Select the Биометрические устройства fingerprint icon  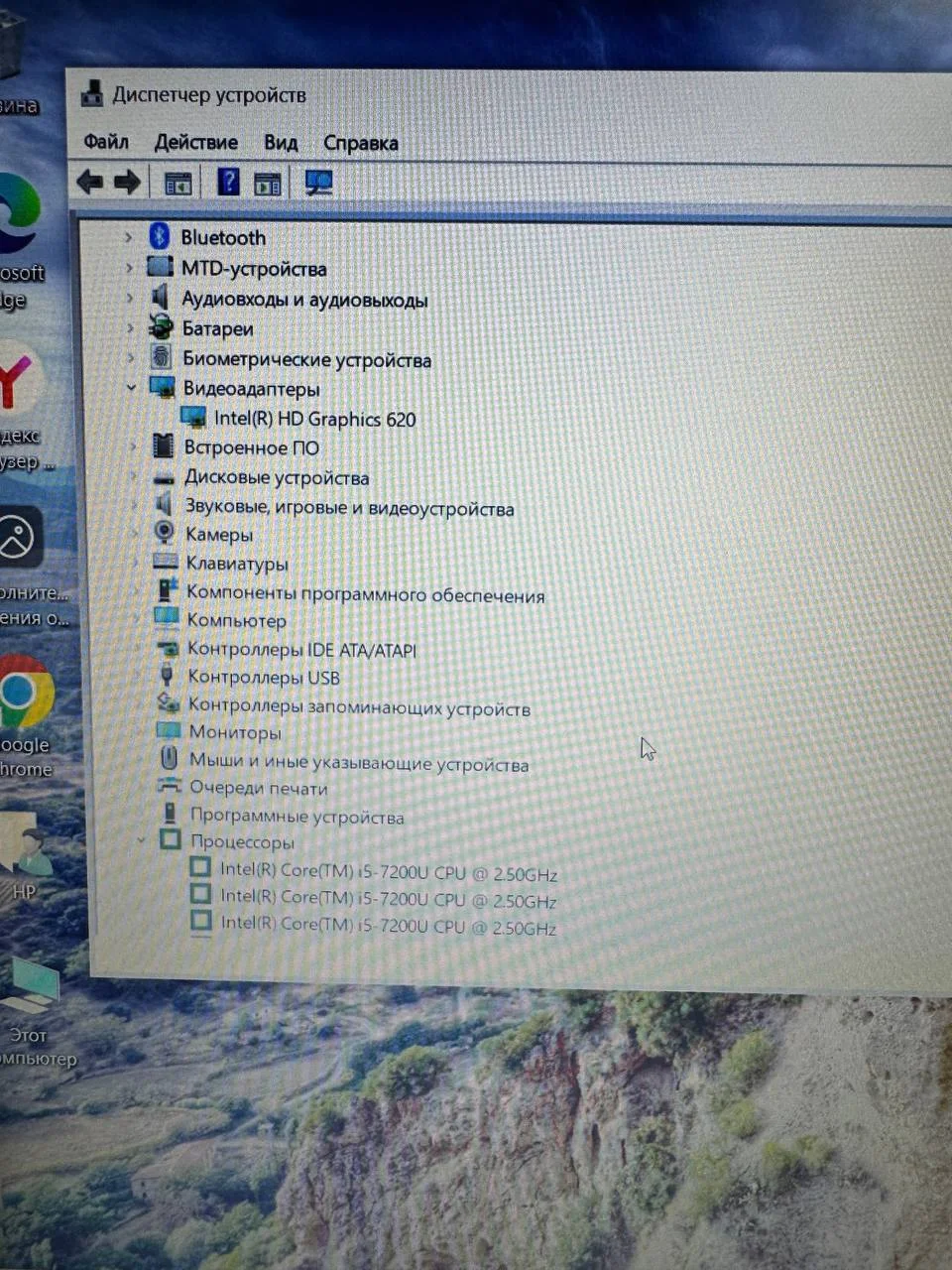coord(162,357)
